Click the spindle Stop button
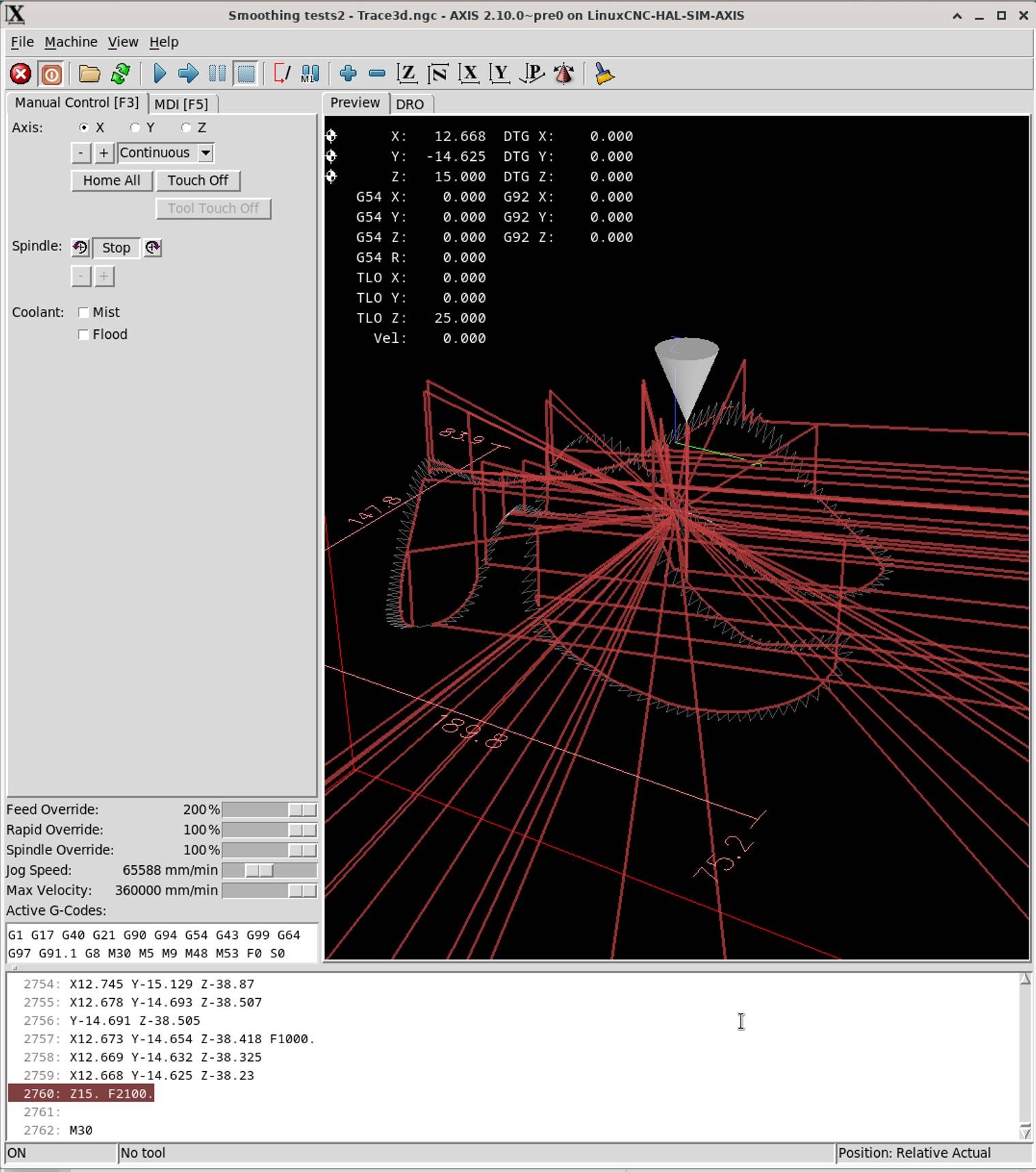 (116, 247)
